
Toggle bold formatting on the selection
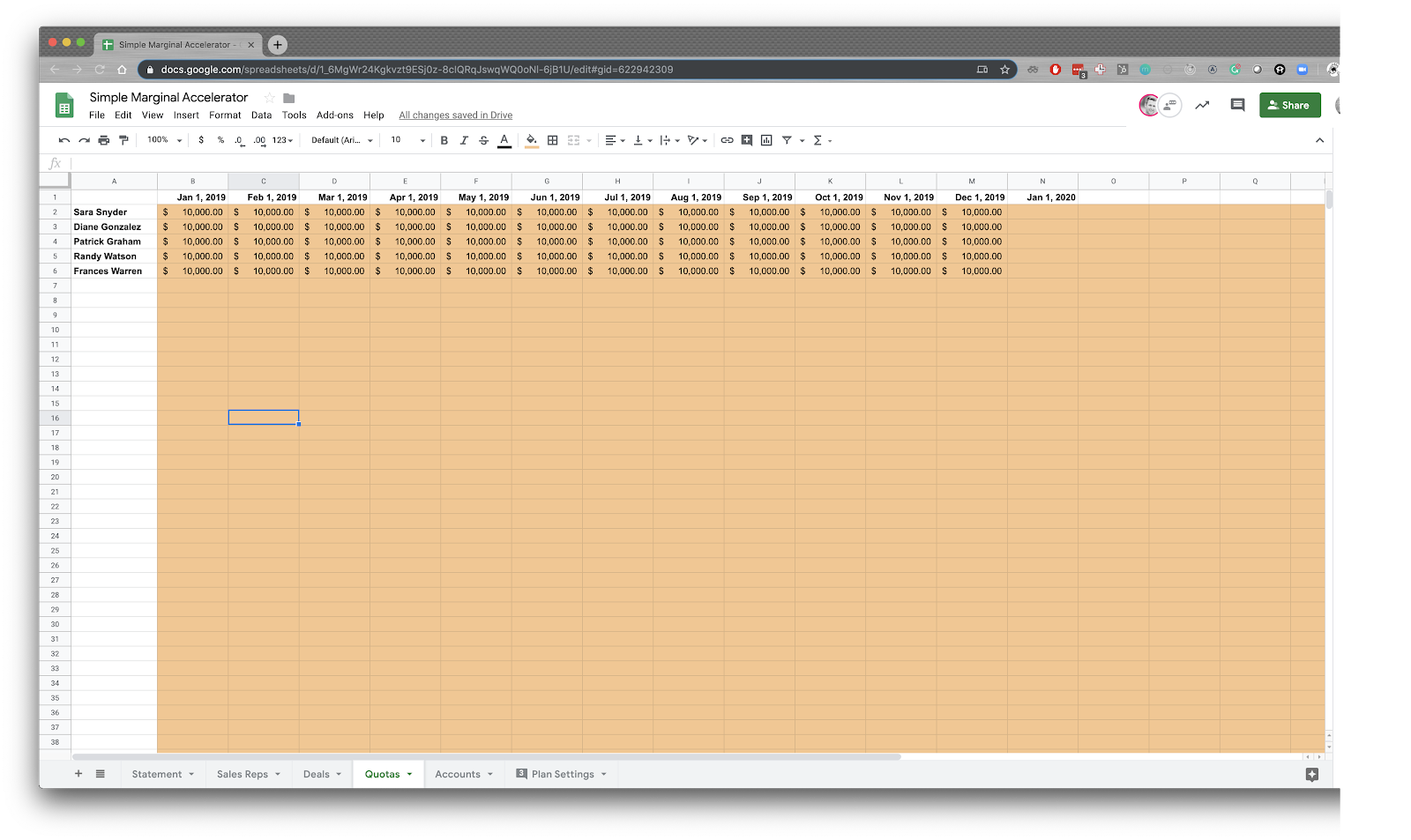444,139
